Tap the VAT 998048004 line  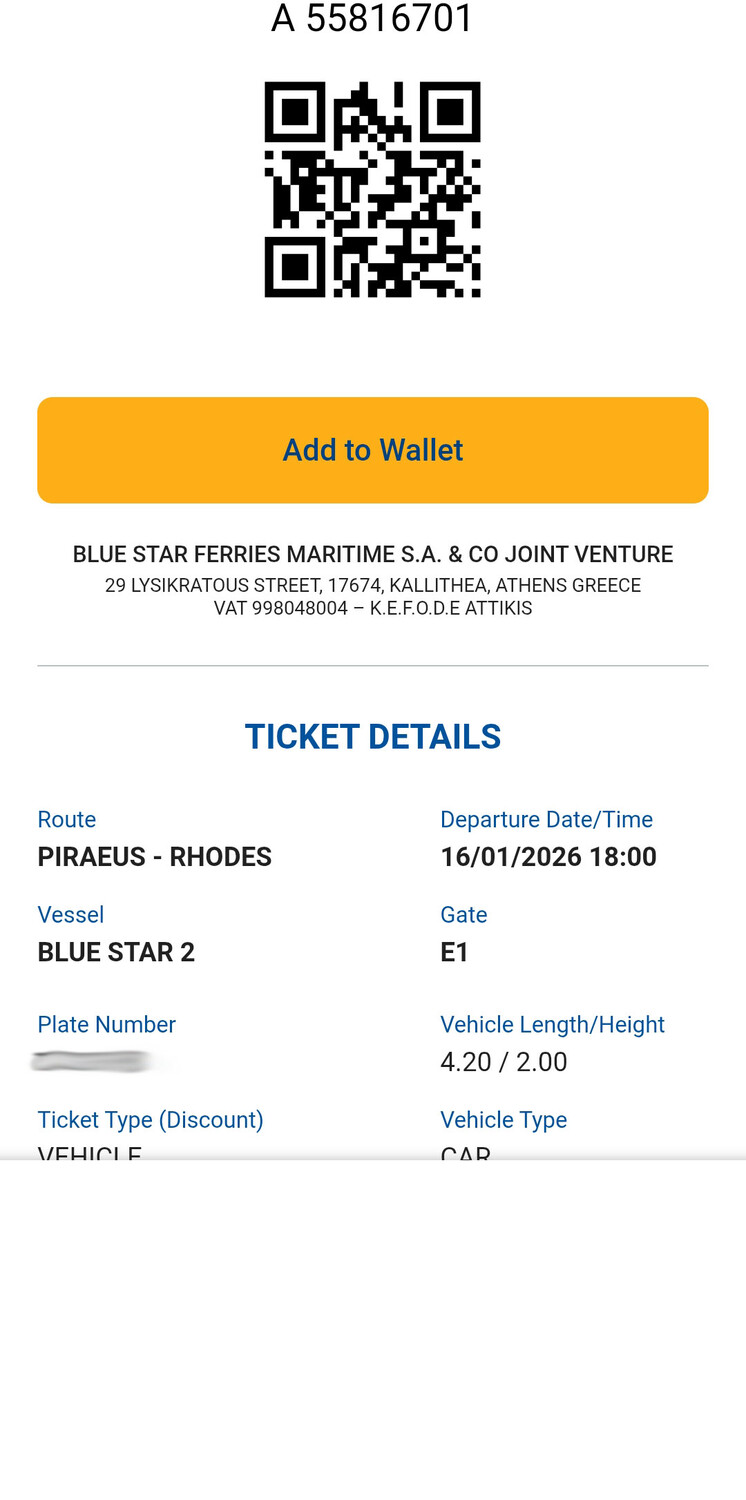[373, 608]
